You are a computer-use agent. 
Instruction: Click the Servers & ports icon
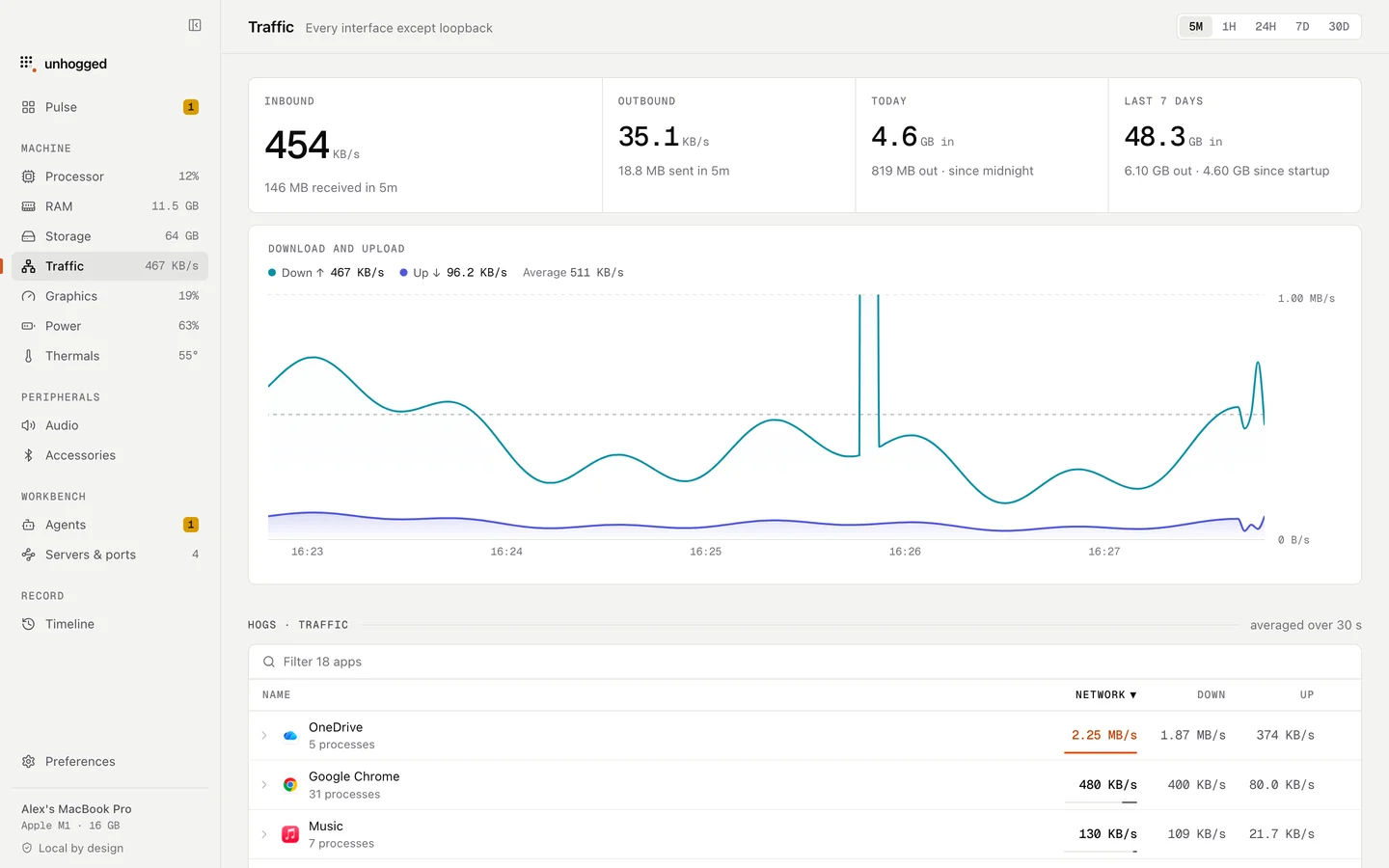pyautogui.click(x=28, y=555)
